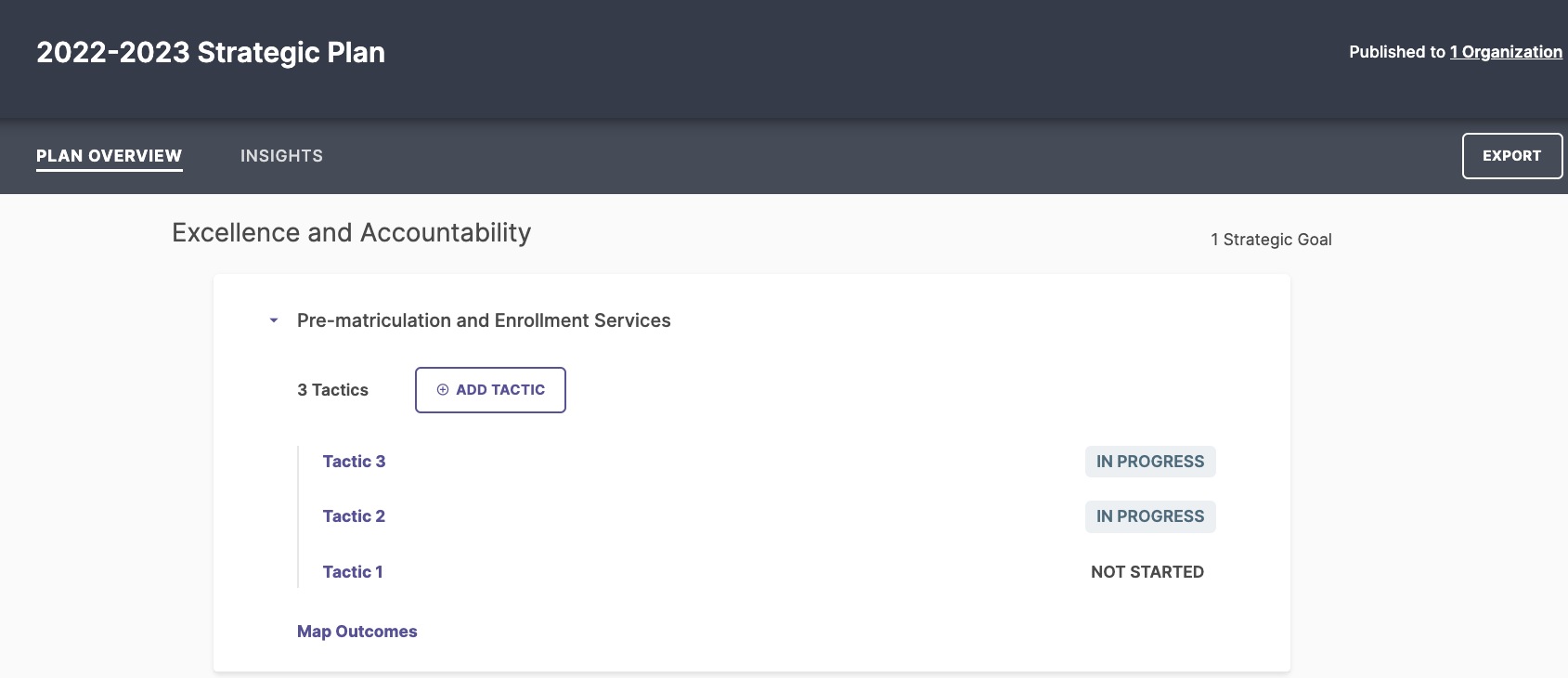
Task: Select the Plan Overview tab
Action: [110, 156]
